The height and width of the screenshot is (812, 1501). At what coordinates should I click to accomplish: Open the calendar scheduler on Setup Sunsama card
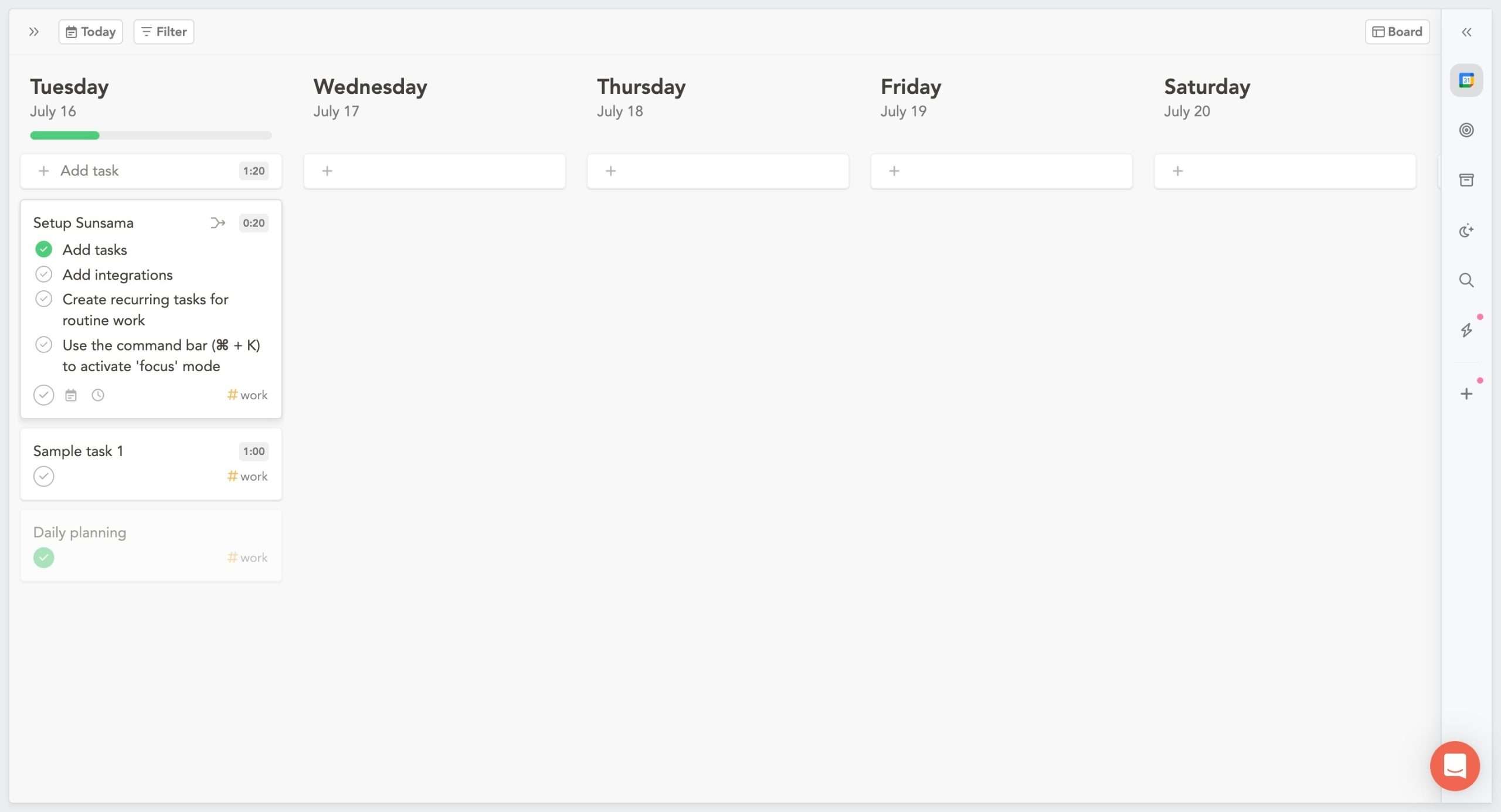tap(71, 395)
